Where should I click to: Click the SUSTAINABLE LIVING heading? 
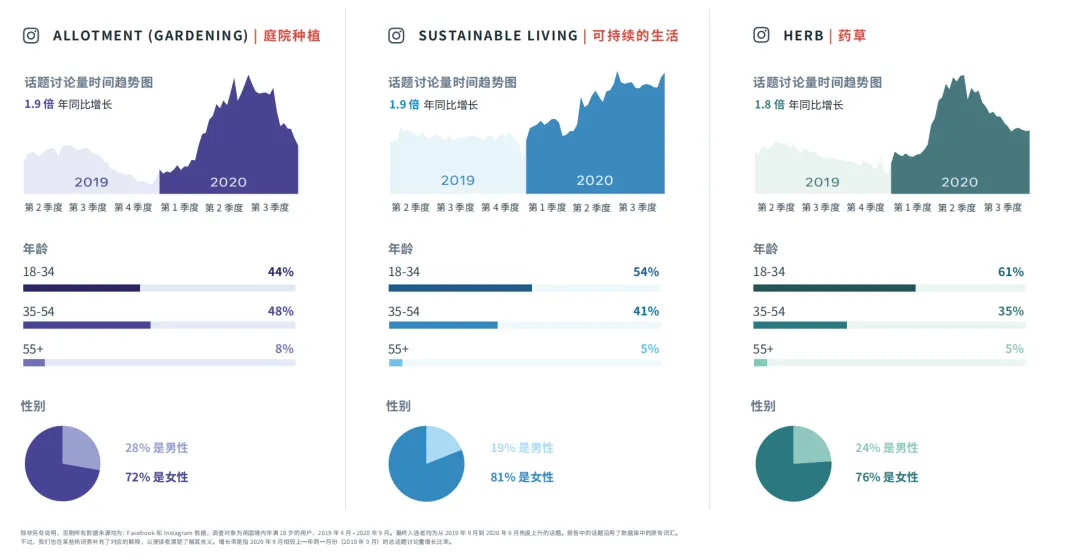[499, 36]
